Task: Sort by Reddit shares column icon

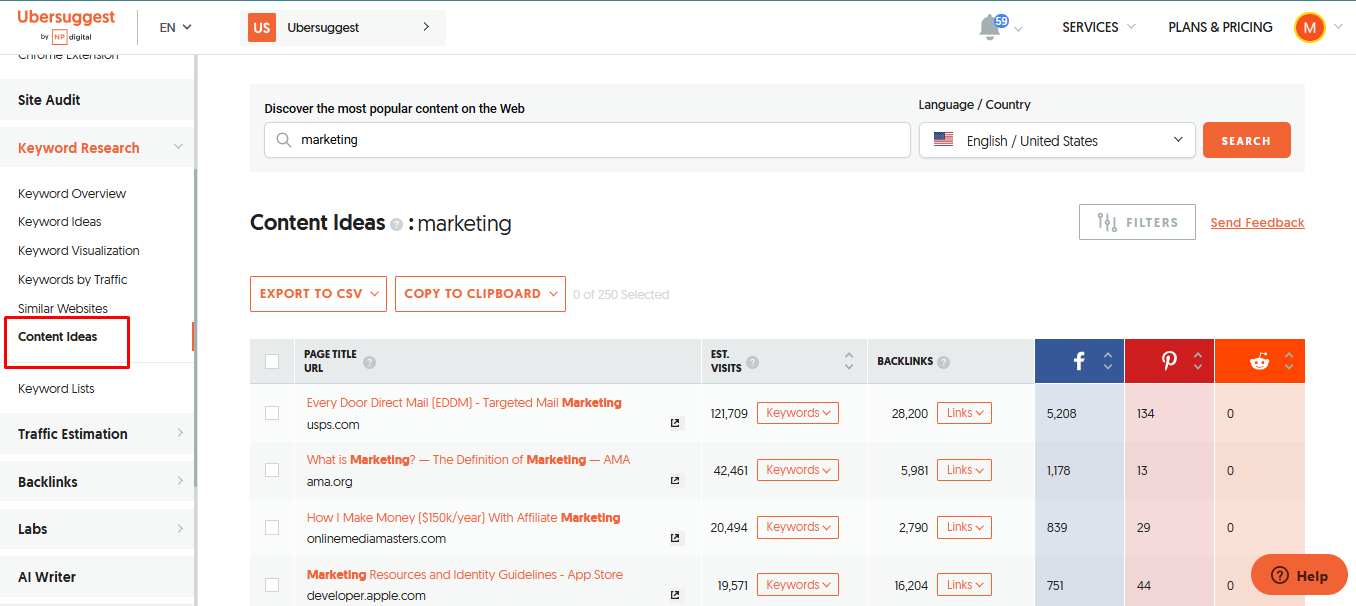Action: 1288,362
